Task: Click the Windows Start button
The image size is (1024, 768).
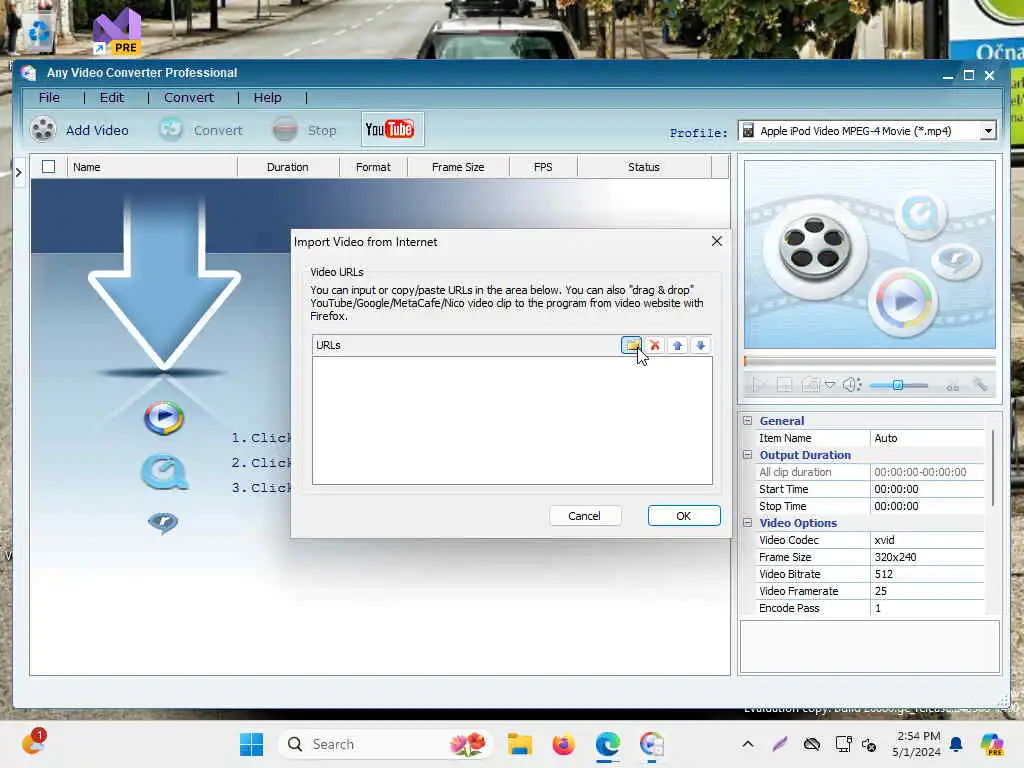Action: (x=251, y=744)
